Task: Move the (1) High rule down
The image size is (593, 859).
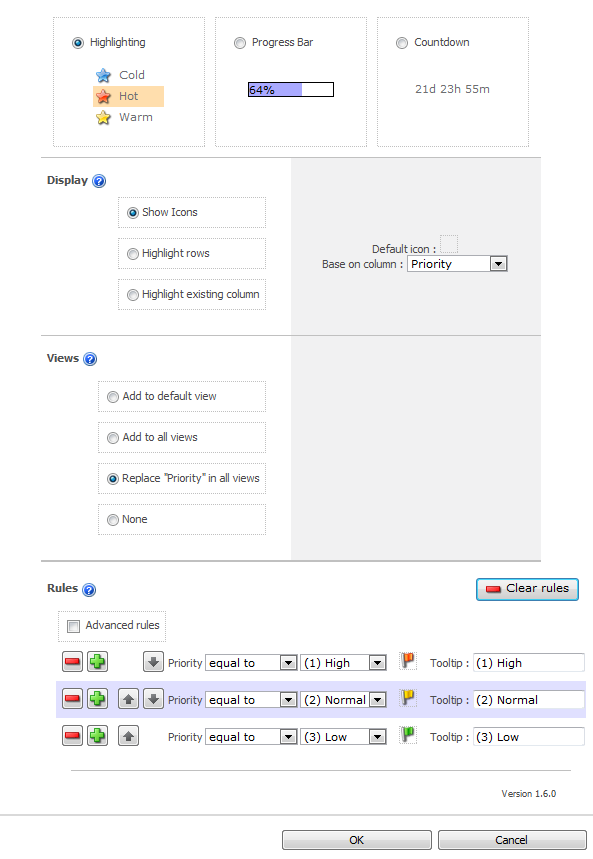Action: click(153, 662)
